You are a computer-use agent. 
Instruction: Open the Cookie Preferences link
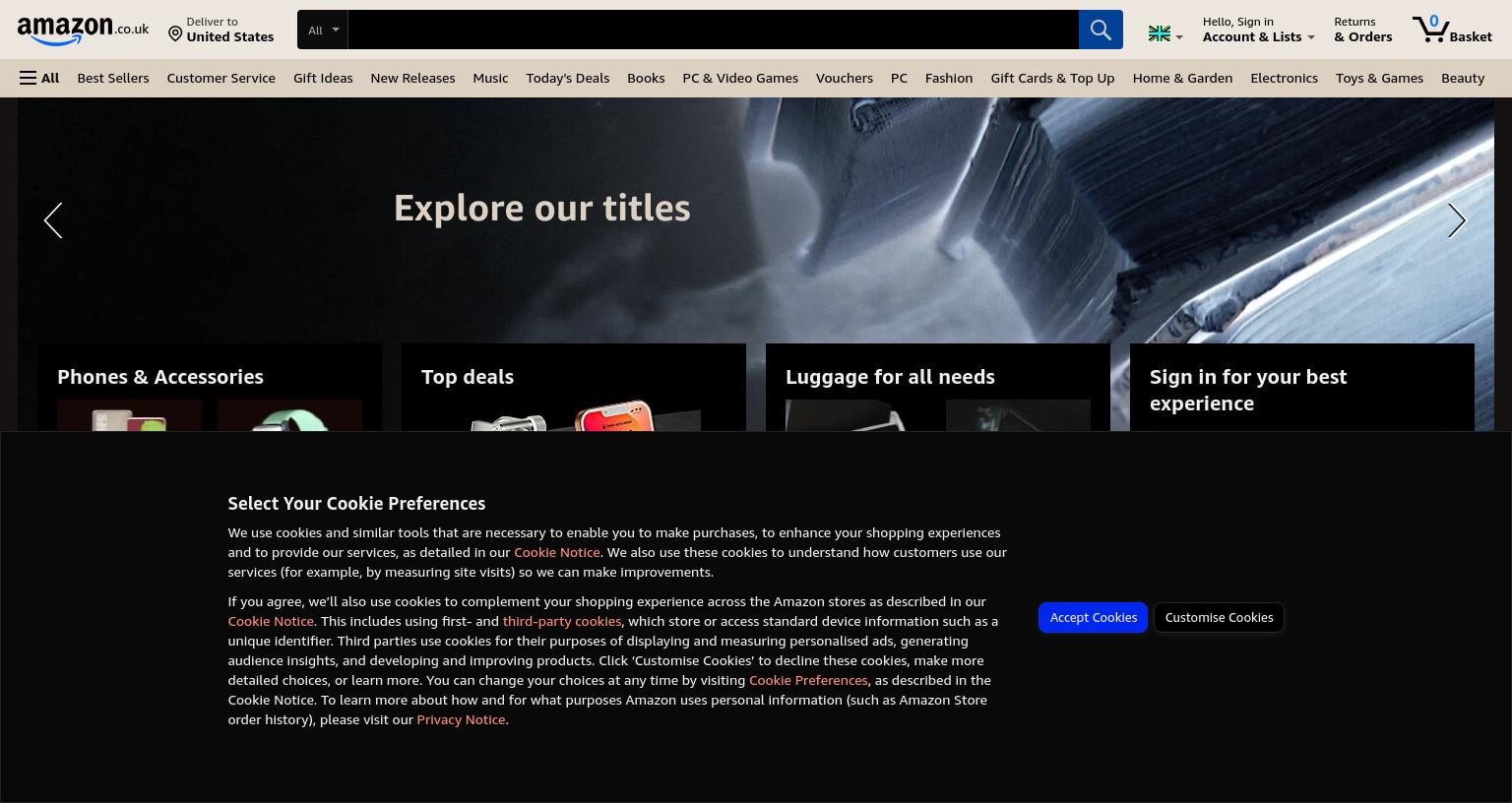(808, 680)
